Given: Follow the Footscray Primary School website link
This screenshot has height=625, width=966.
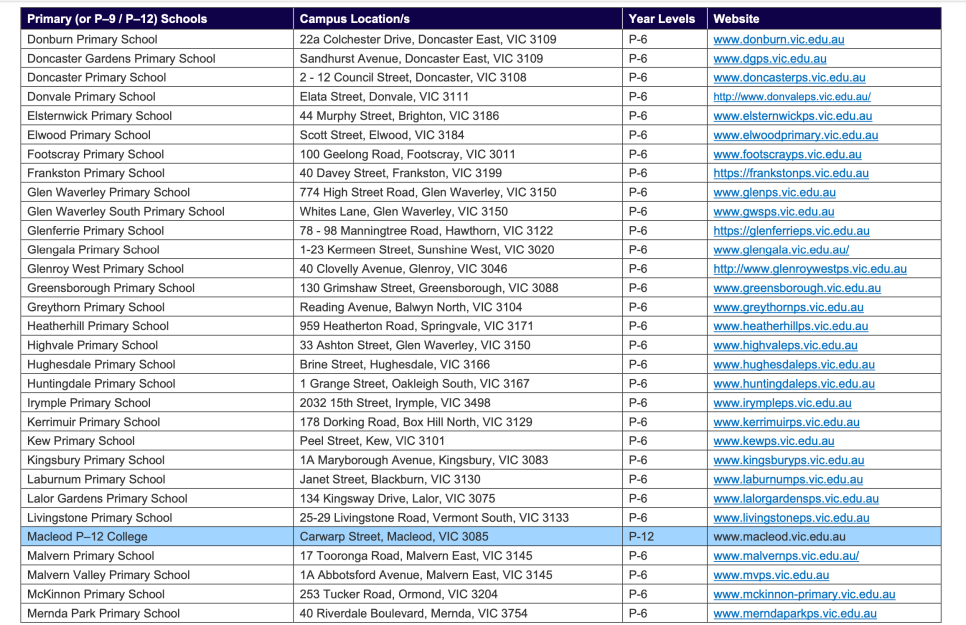Looking at the screenshot, I should [x=787, y=154].
